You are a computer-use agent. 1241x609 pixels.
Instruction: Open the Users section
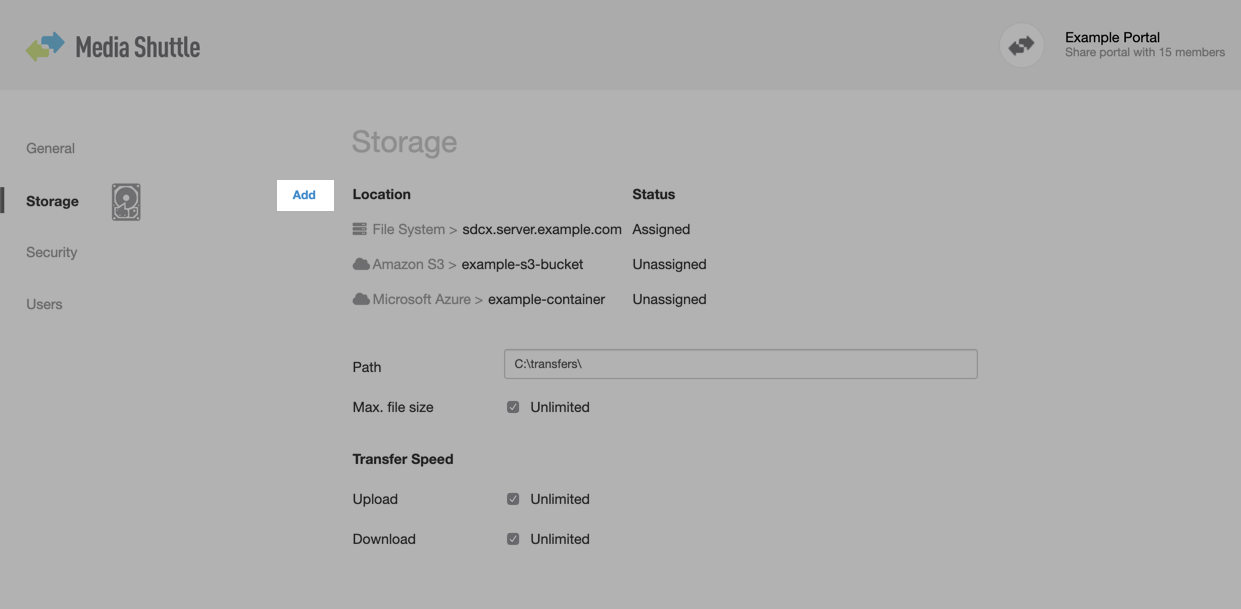click(x=44, y=304)
